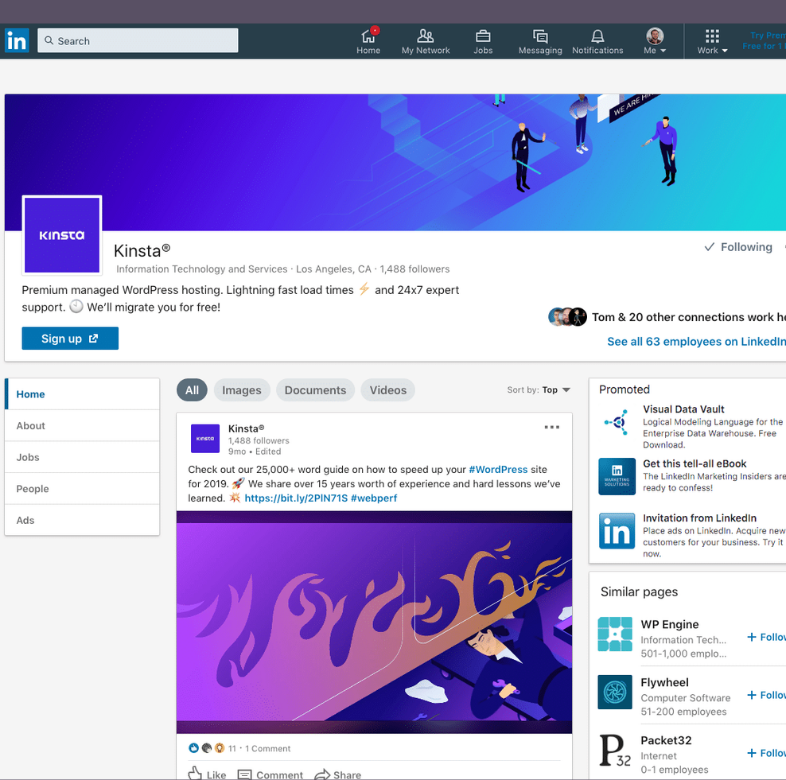Click the Flywheel logo icon
This screenshot has height=780, width=786.
[x=615, y=692]
